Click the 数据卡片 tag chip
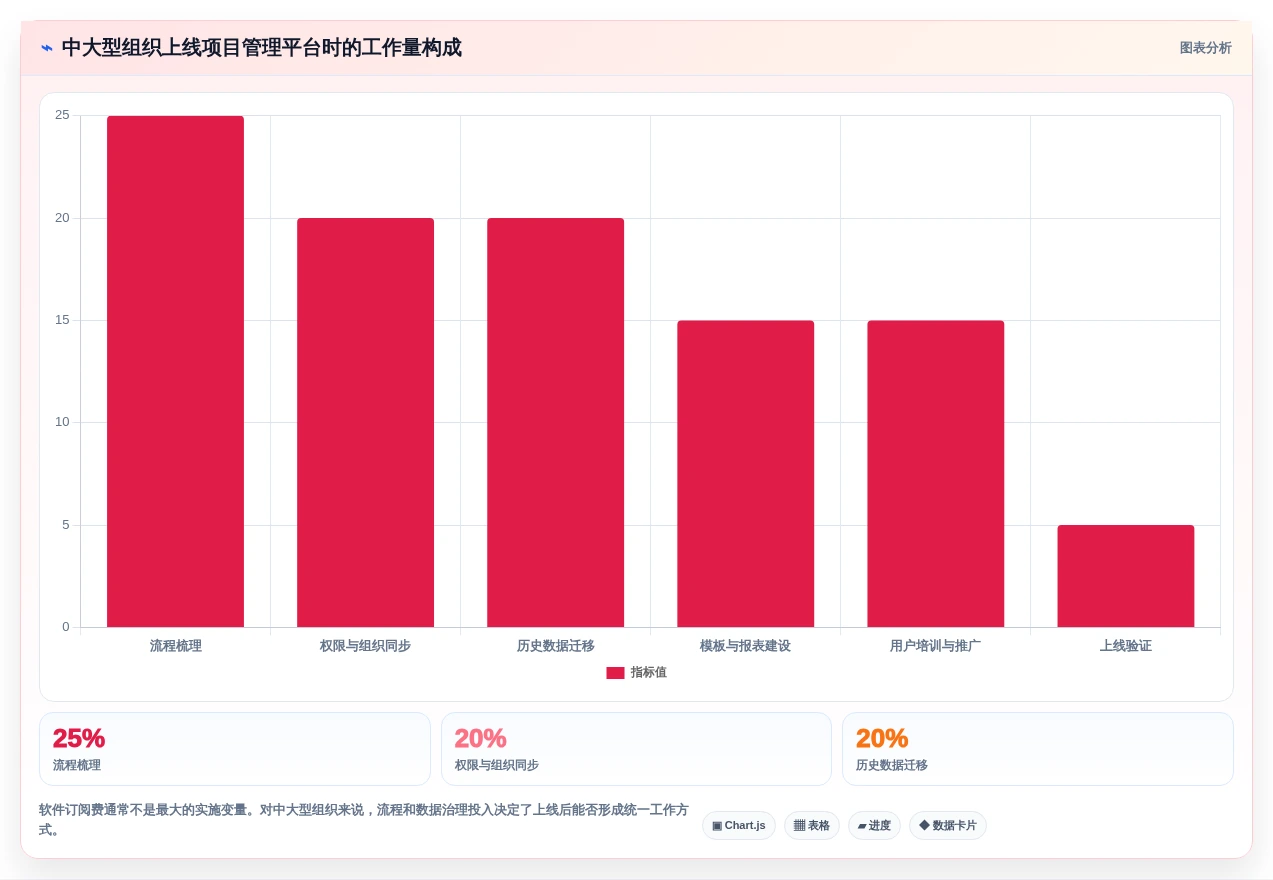The image size is (1273, 880). (x=947, y=826)
